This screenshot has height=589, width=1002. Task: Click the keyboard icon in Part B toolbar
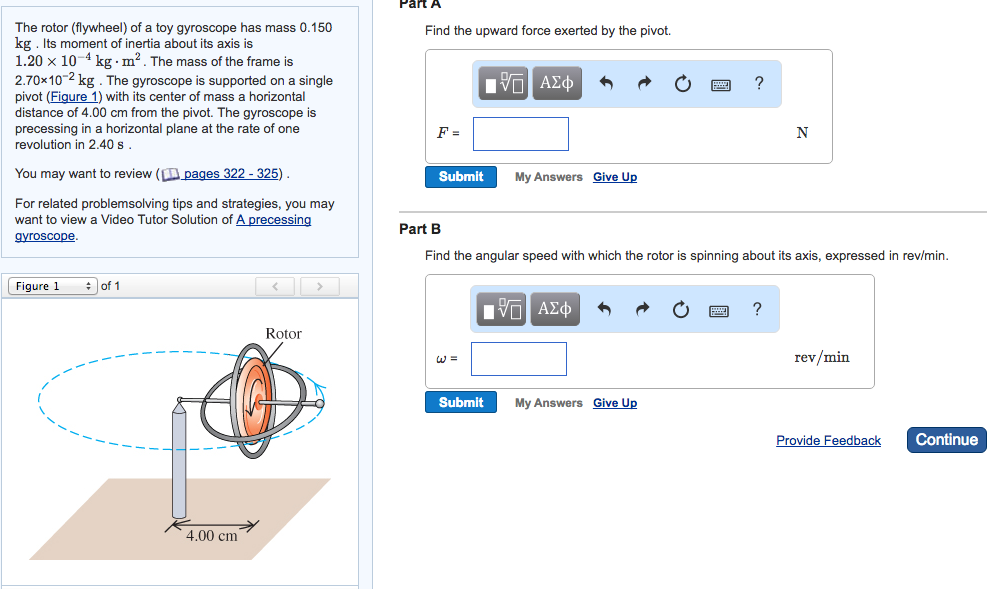pyautogui.click(x=721, y=310)
